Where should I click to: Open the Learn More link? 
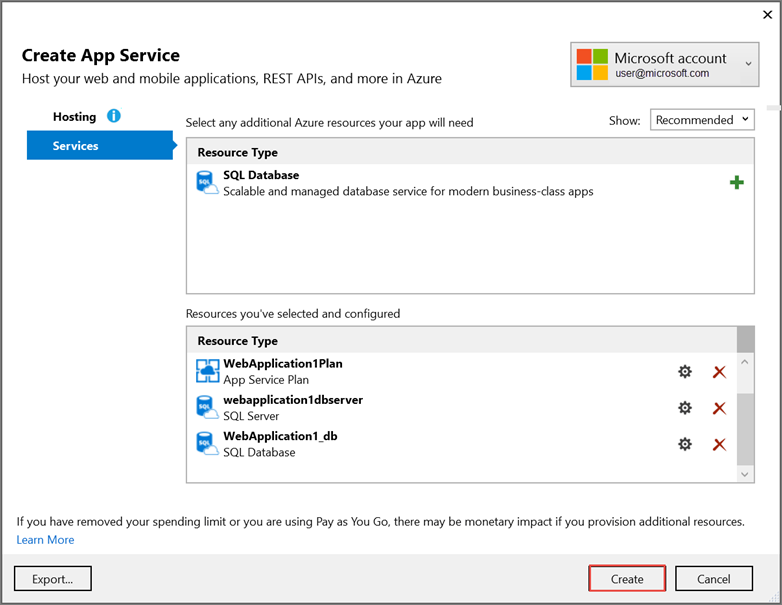click(x=45, y=540)
